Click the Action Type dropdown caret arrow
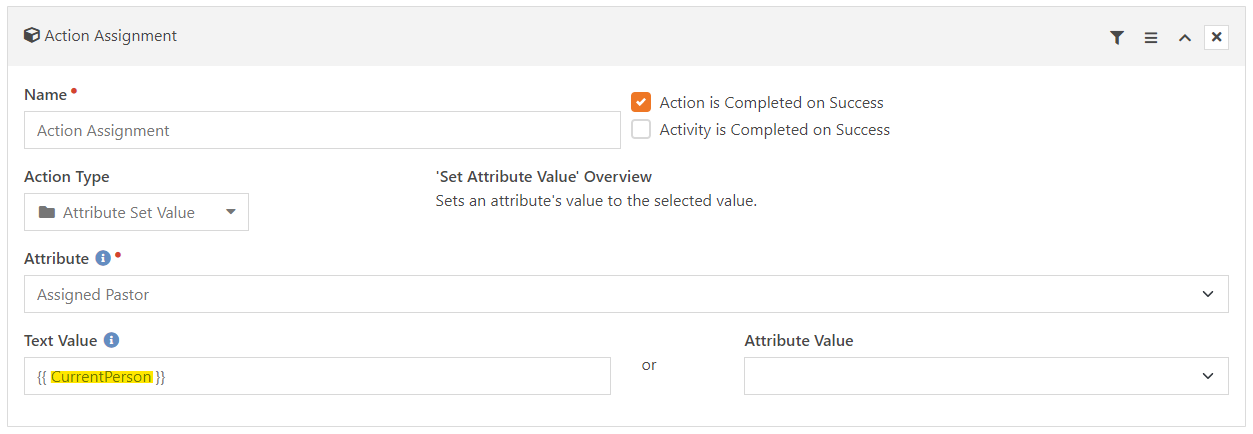Viewport: 1253px width, 434px height. tap(231, 212)
